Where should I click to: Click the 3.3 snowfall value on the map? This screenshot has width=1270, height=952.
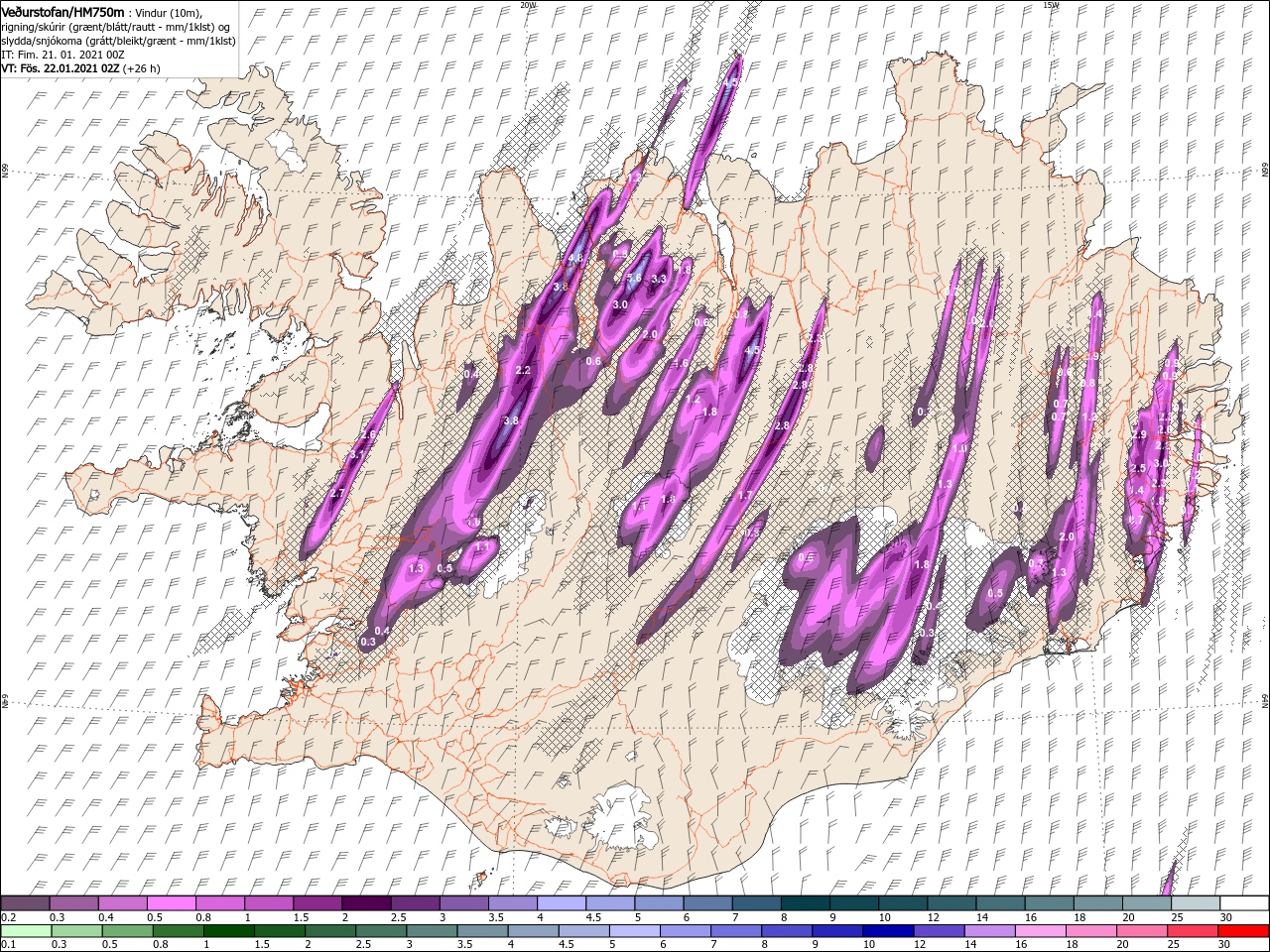pyautogui.click(x=658, y=280)
